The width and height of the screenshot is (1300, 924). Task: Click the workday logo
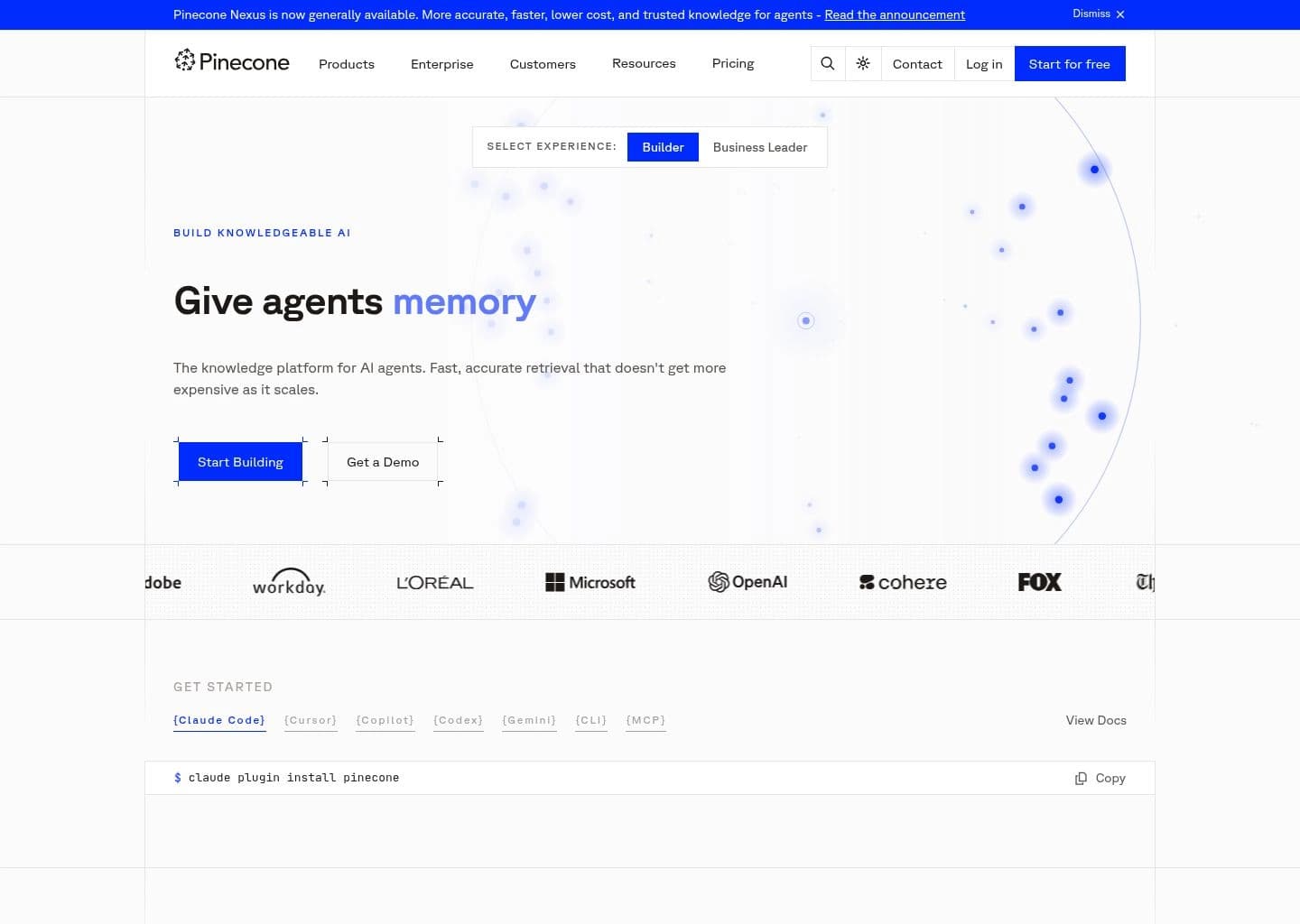[289, 582]
